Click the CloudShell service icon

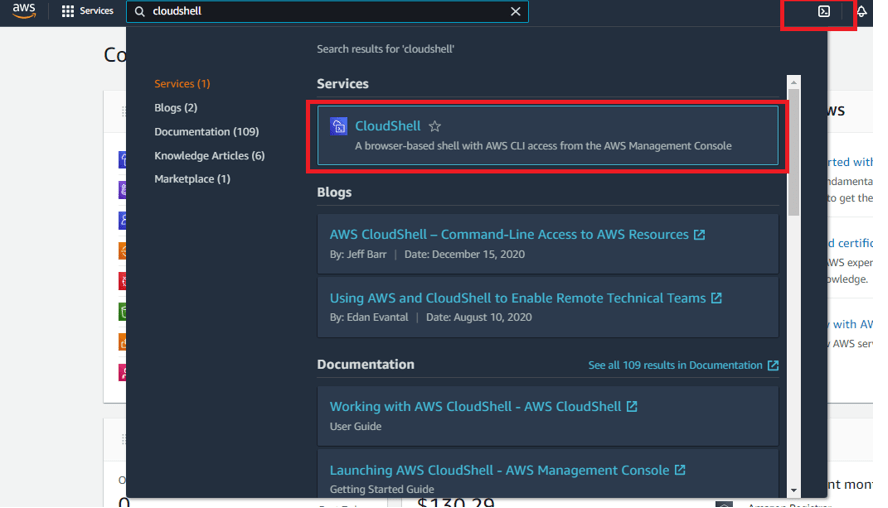[339, 126]
